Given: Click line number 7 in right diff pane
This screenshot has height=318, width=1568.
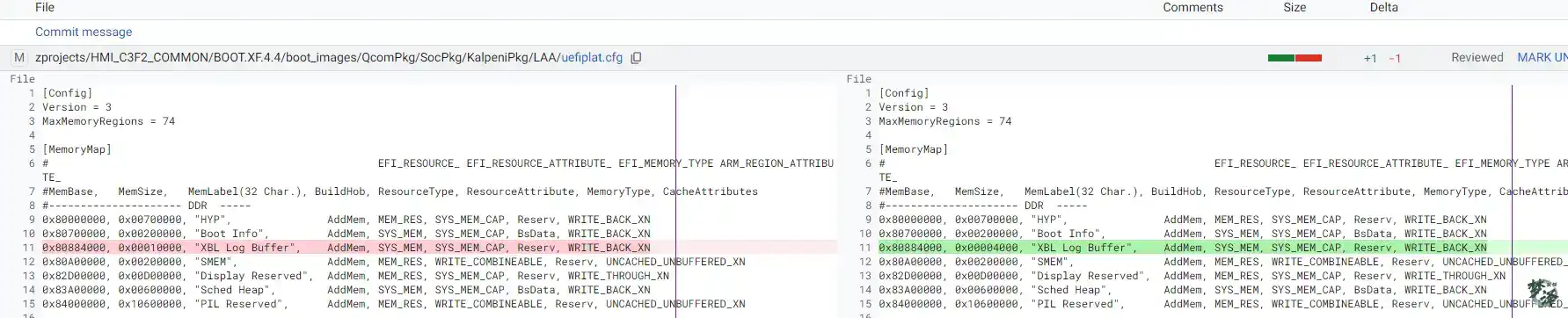Looking at the screenshot, I should pyautogui.click(x=868, y=192).
